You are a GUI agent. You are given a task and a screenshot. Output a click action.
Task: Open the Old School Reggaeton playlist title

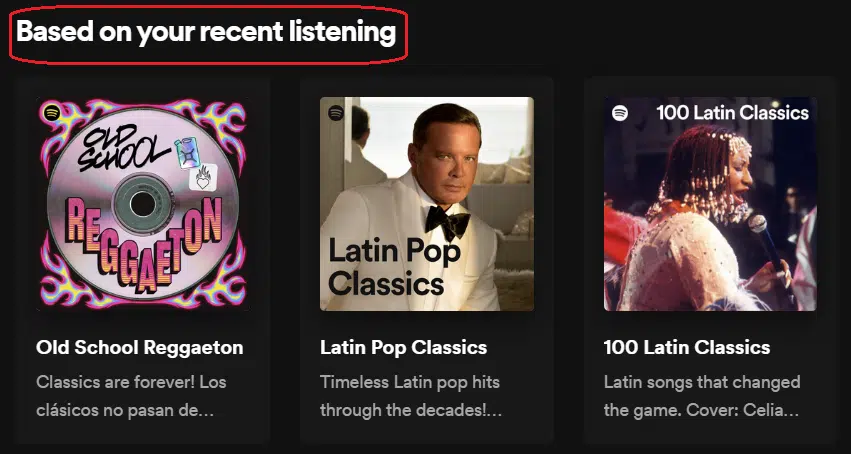139,348
